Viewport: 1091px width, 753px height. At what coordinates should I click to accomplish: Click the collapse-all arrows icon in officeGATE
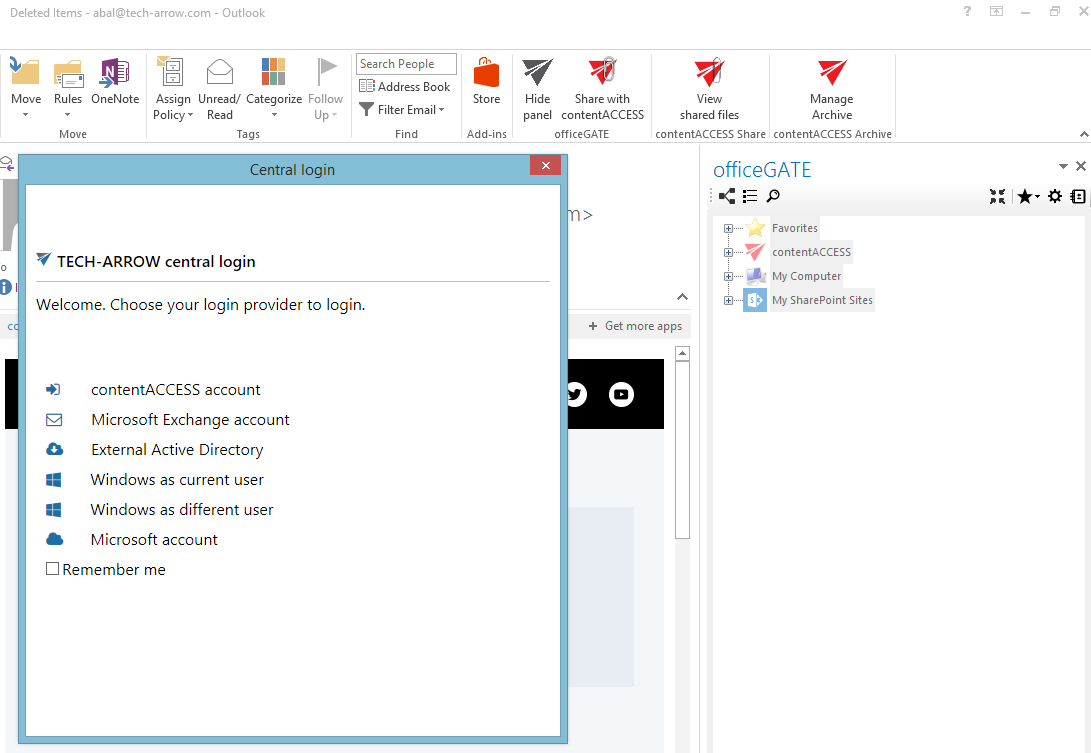(x=997, y=196)
